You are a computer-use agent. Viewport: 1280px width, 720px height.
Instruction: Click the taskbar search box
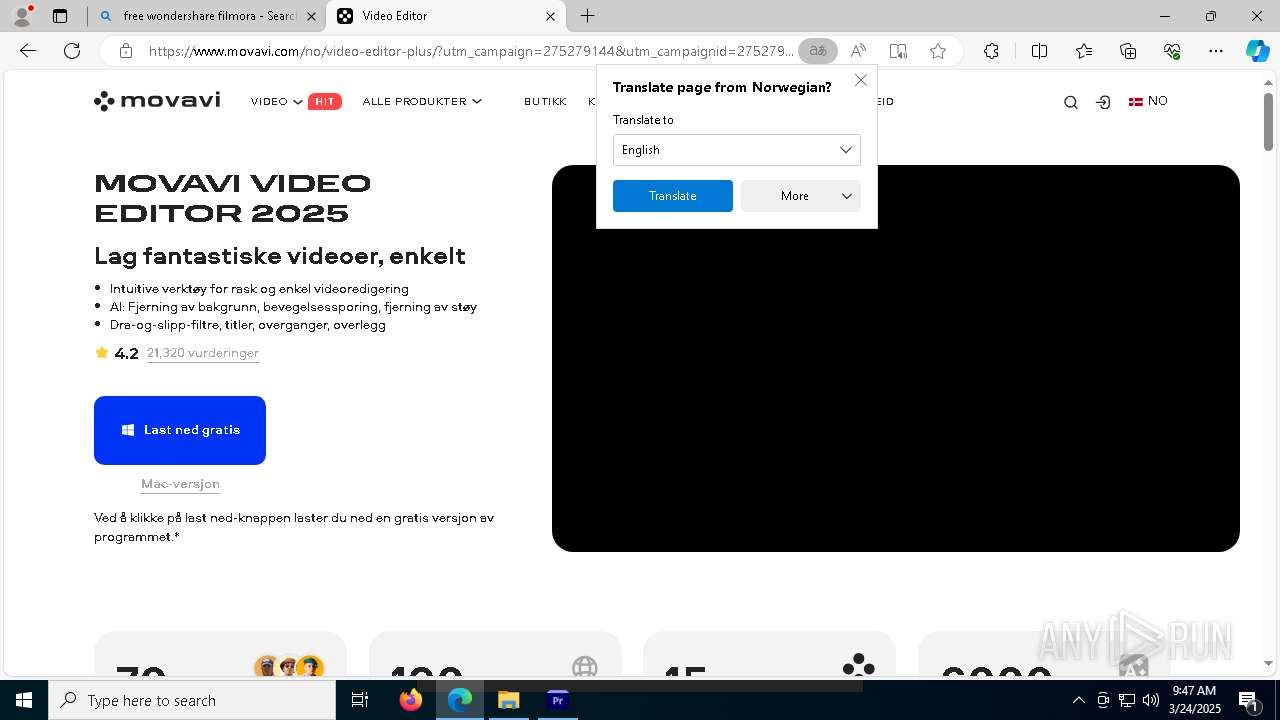[192, 700]
